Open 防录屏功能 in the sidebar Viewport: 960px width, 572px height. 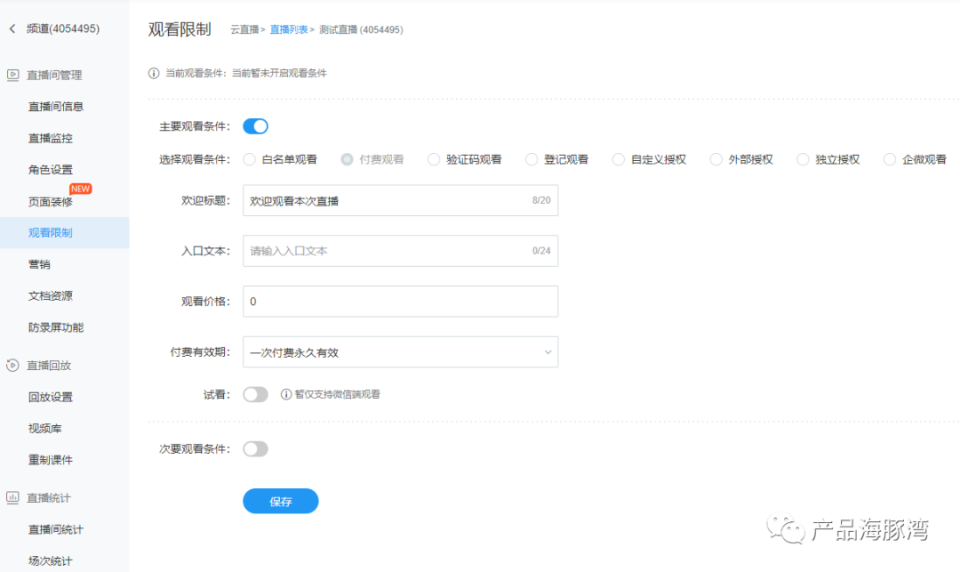point(56,328)
